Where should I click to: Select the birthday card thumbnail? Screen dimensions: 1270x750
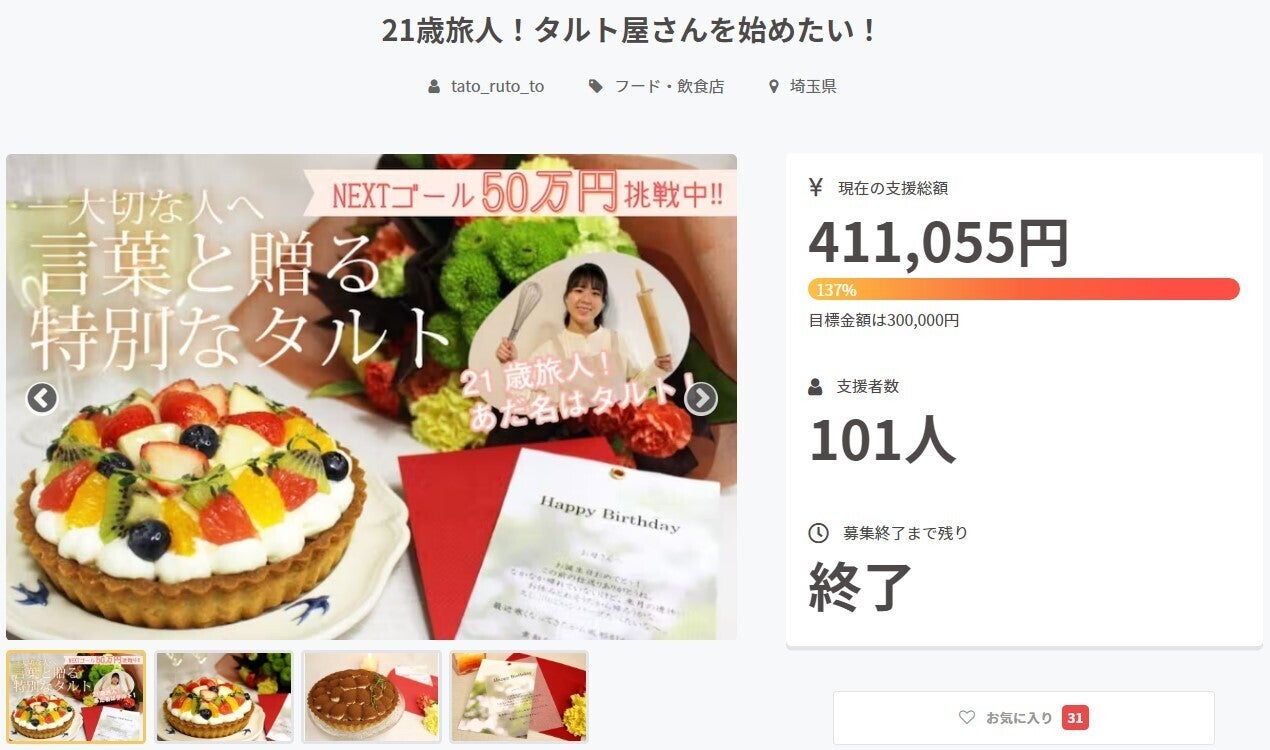(x=519, y=697)
